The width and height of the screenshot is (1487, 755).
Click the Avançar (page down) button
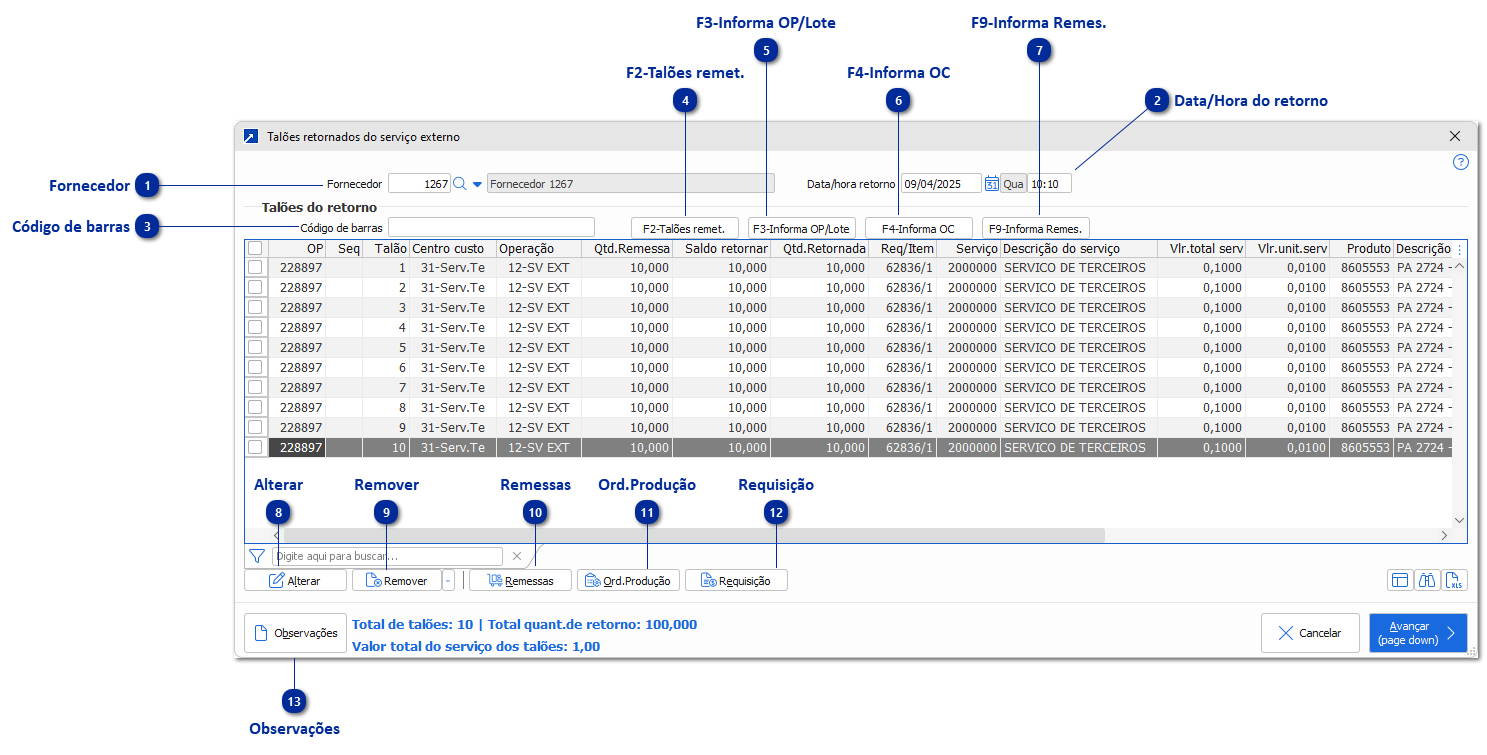(1417, 633)
